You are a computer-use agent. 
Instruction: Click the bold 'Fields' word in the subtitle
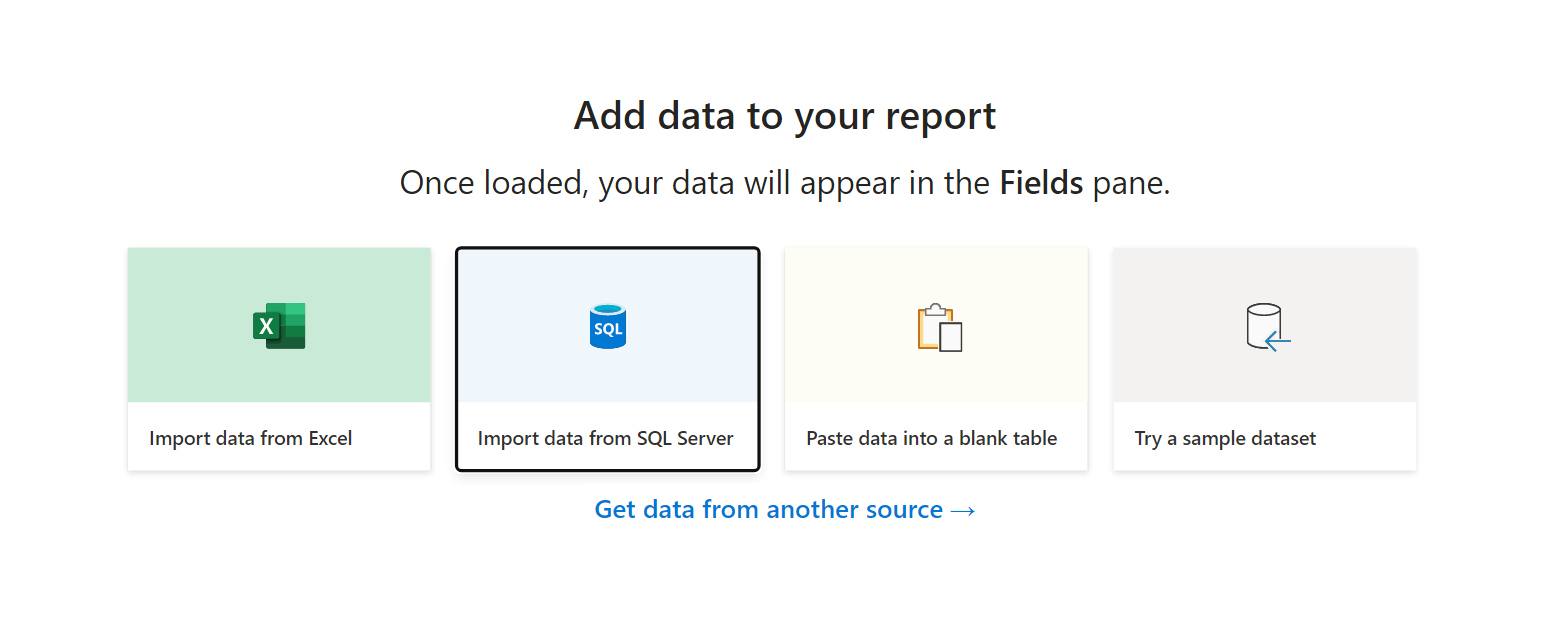(1041, 183)
